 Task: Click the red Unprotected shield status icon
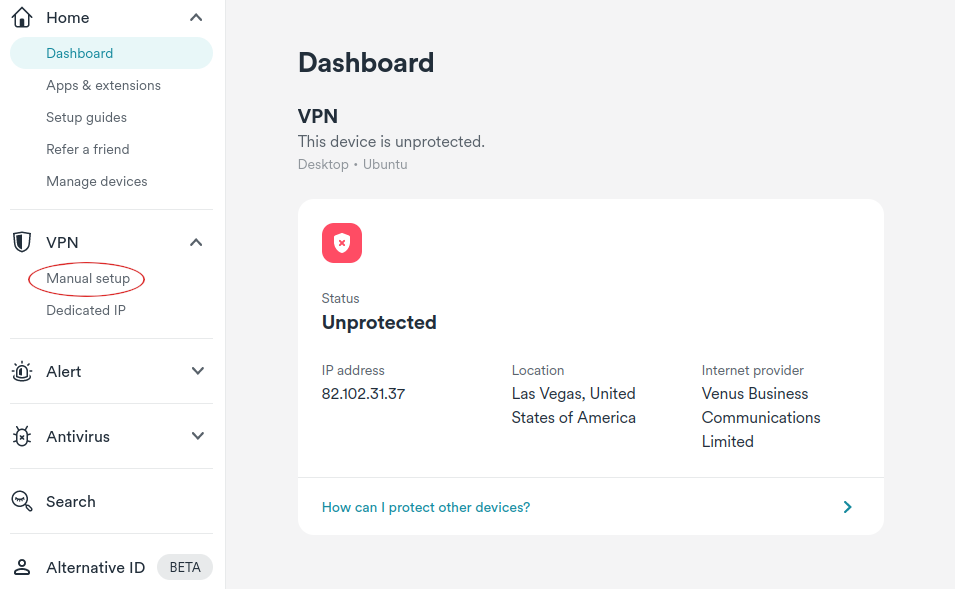[342, 243]
